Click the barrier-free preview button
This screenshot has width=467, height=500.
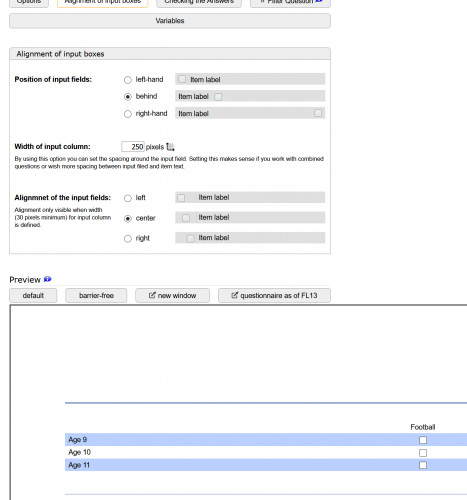click(x=96, y=295)
